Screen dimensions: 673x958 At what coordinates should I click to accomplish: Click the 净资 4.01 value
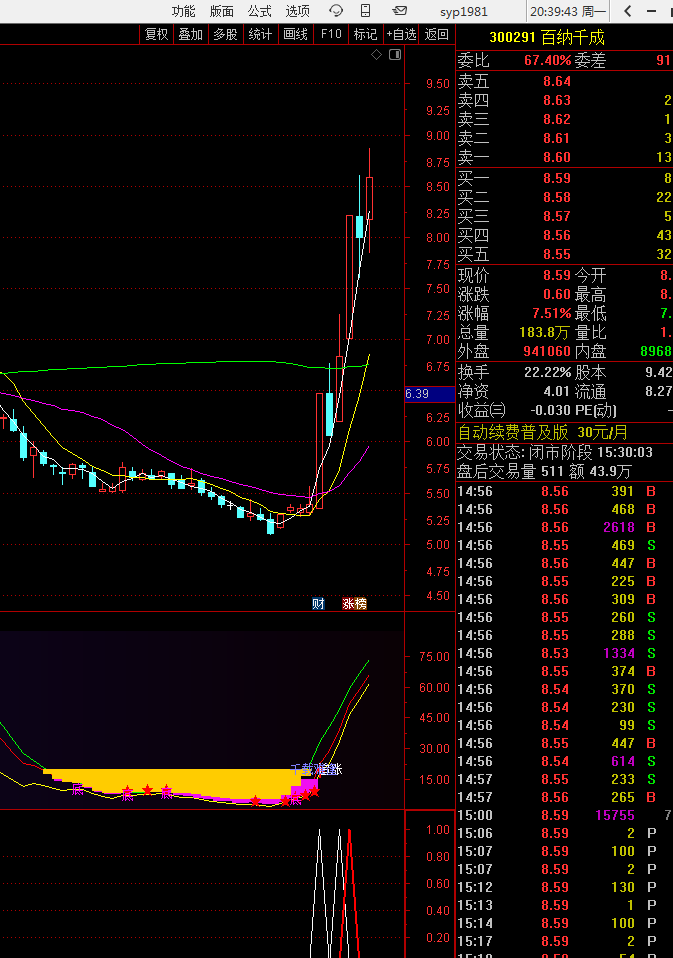[556, 391]
